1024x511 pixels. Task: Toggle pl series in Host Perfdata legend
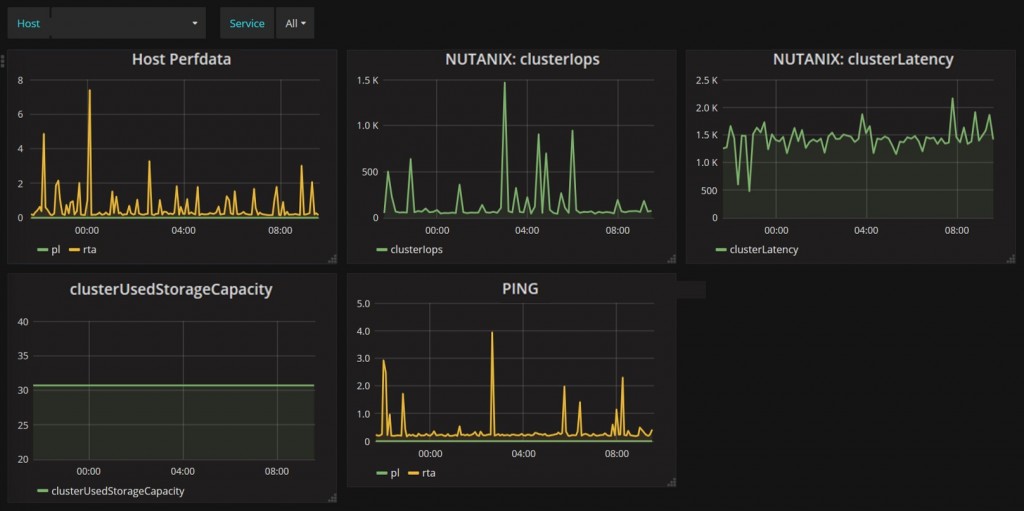pos(55,249)
